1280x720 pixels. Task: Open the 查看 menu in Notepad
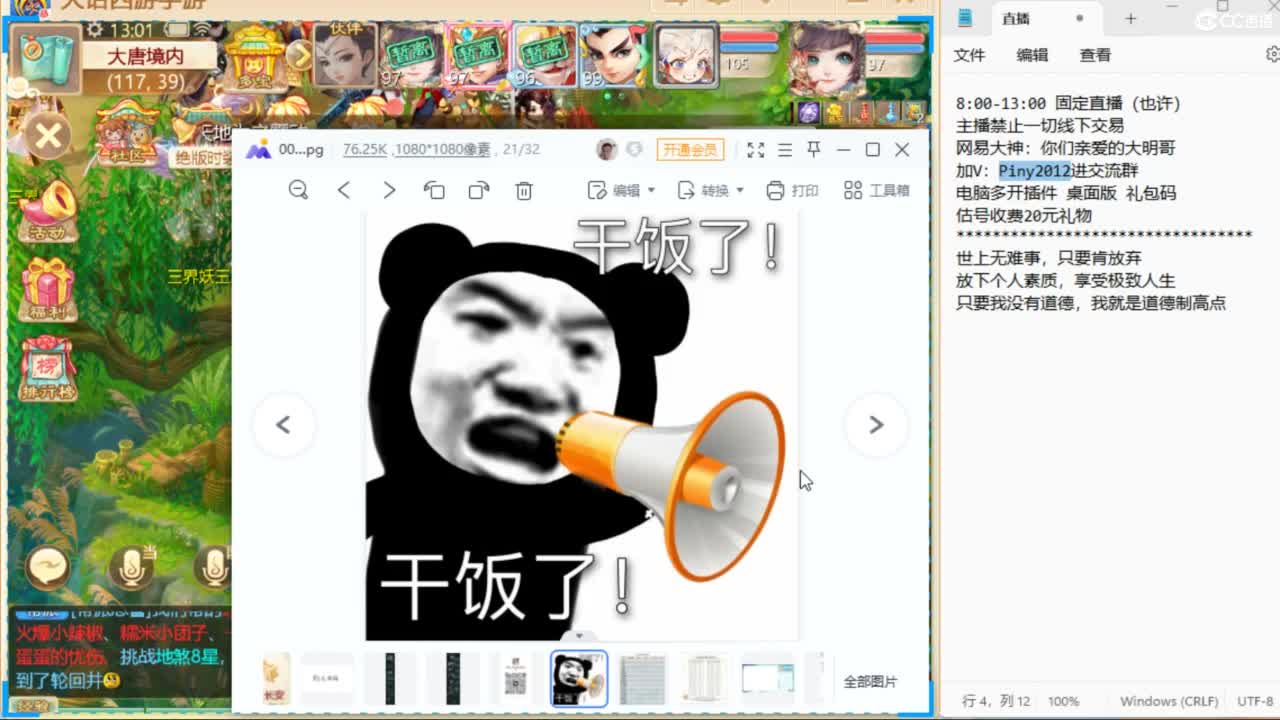point(1095,55)
